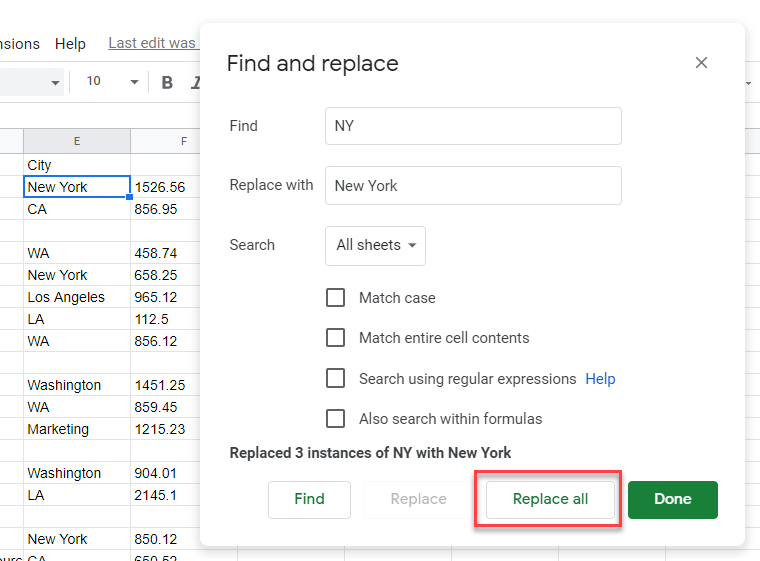
Task: Enable the Match case checkbox
Action: (336, 298)
